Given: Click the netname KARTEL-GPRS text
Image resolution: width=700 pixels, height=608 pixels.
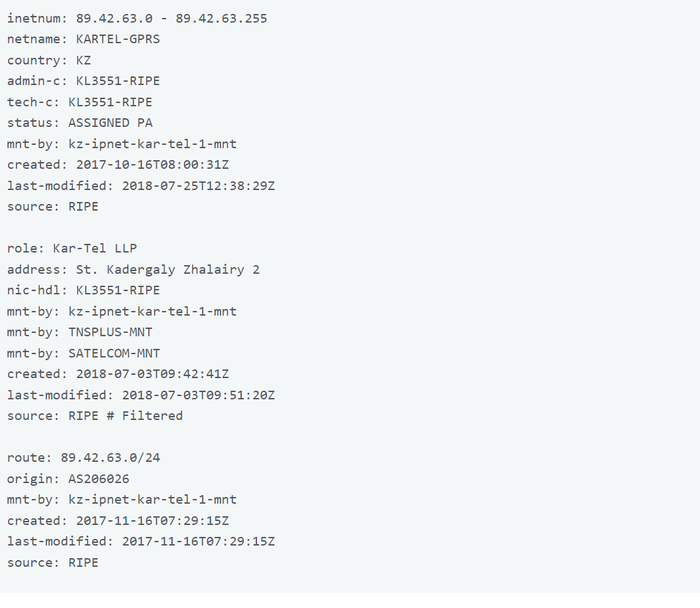Looking at the screenshot, I should 117,39.
